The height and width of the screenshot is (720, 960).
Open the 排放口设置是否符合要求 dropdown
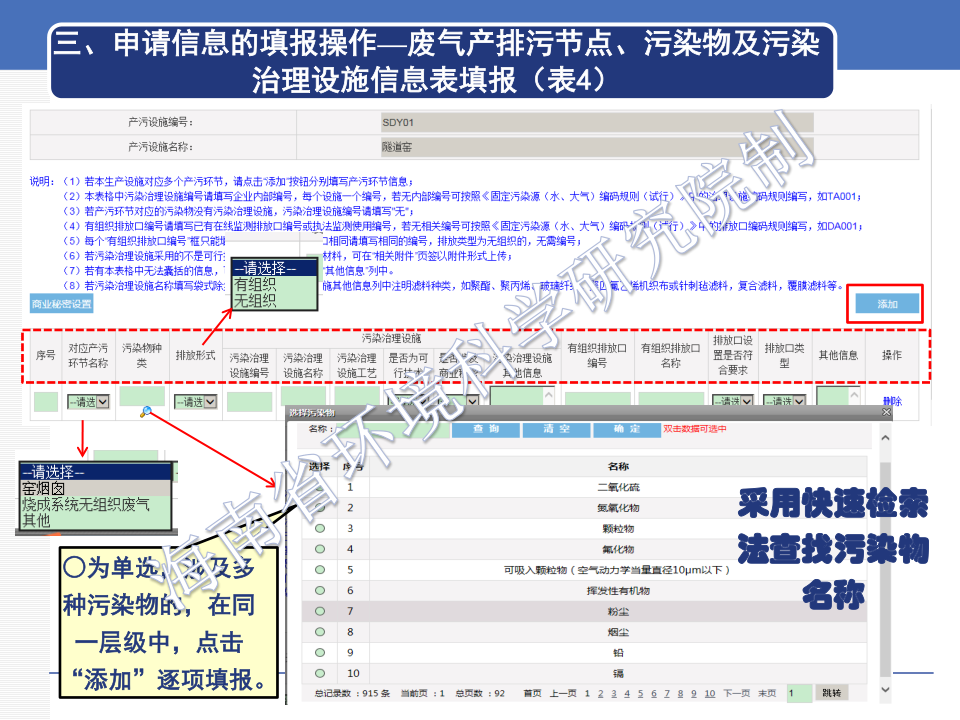(732, 401)
